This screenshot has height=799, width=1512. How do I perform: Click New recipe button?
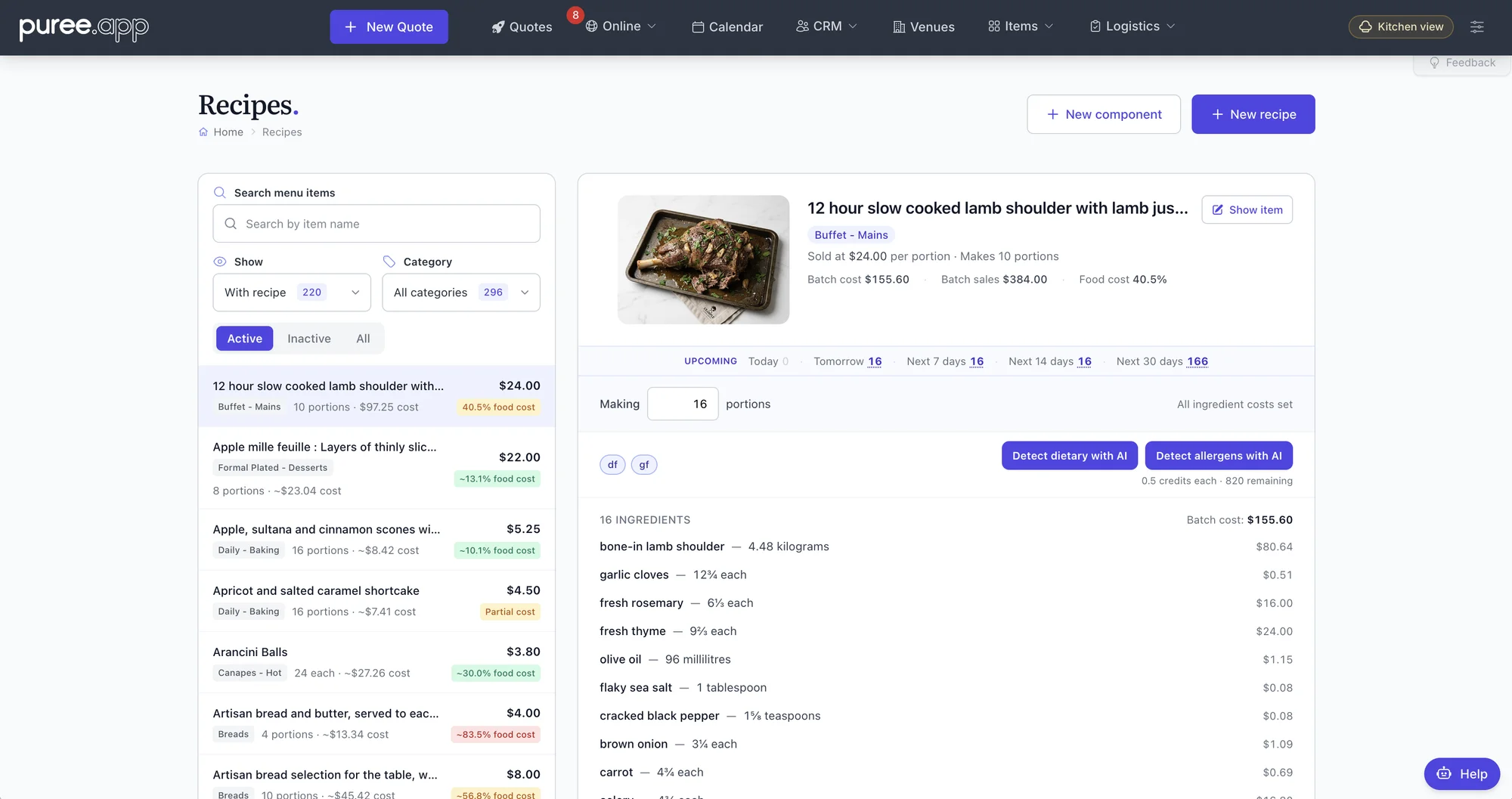click(x=1253, y=114)
